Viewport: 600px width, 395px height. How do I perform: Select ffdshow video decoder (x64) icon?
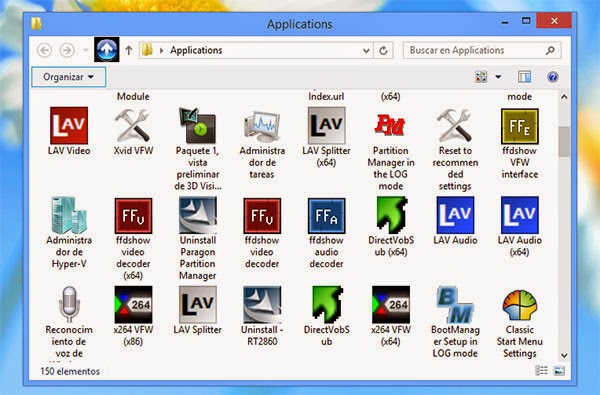133,216
